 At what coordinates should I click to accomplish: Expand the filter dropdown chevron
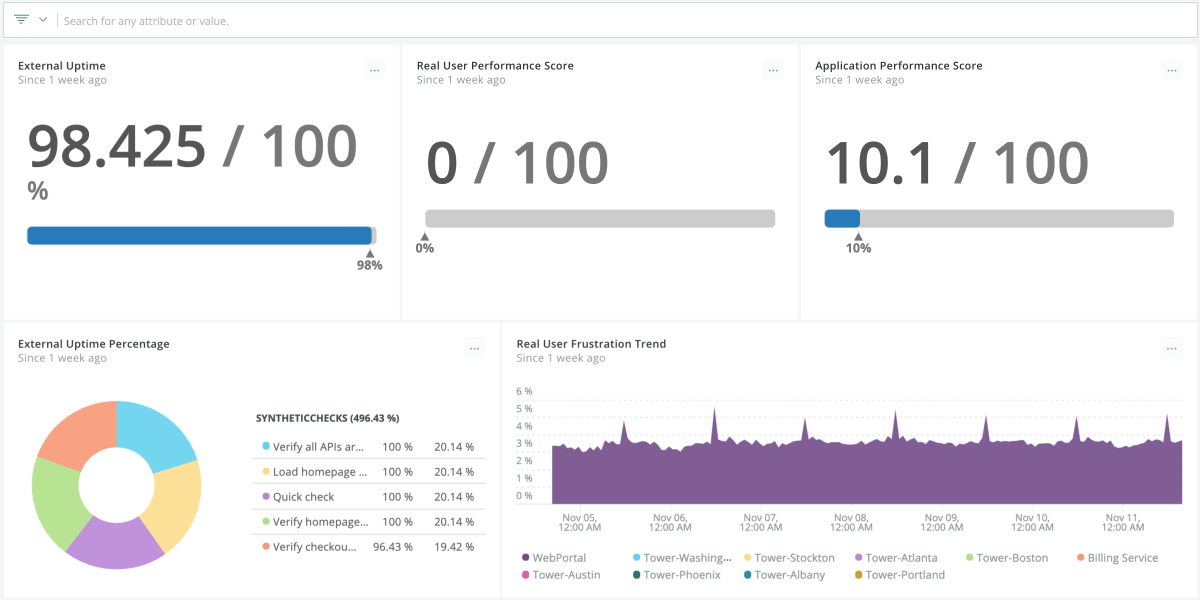pyautogui.click(x=43, y=20)
